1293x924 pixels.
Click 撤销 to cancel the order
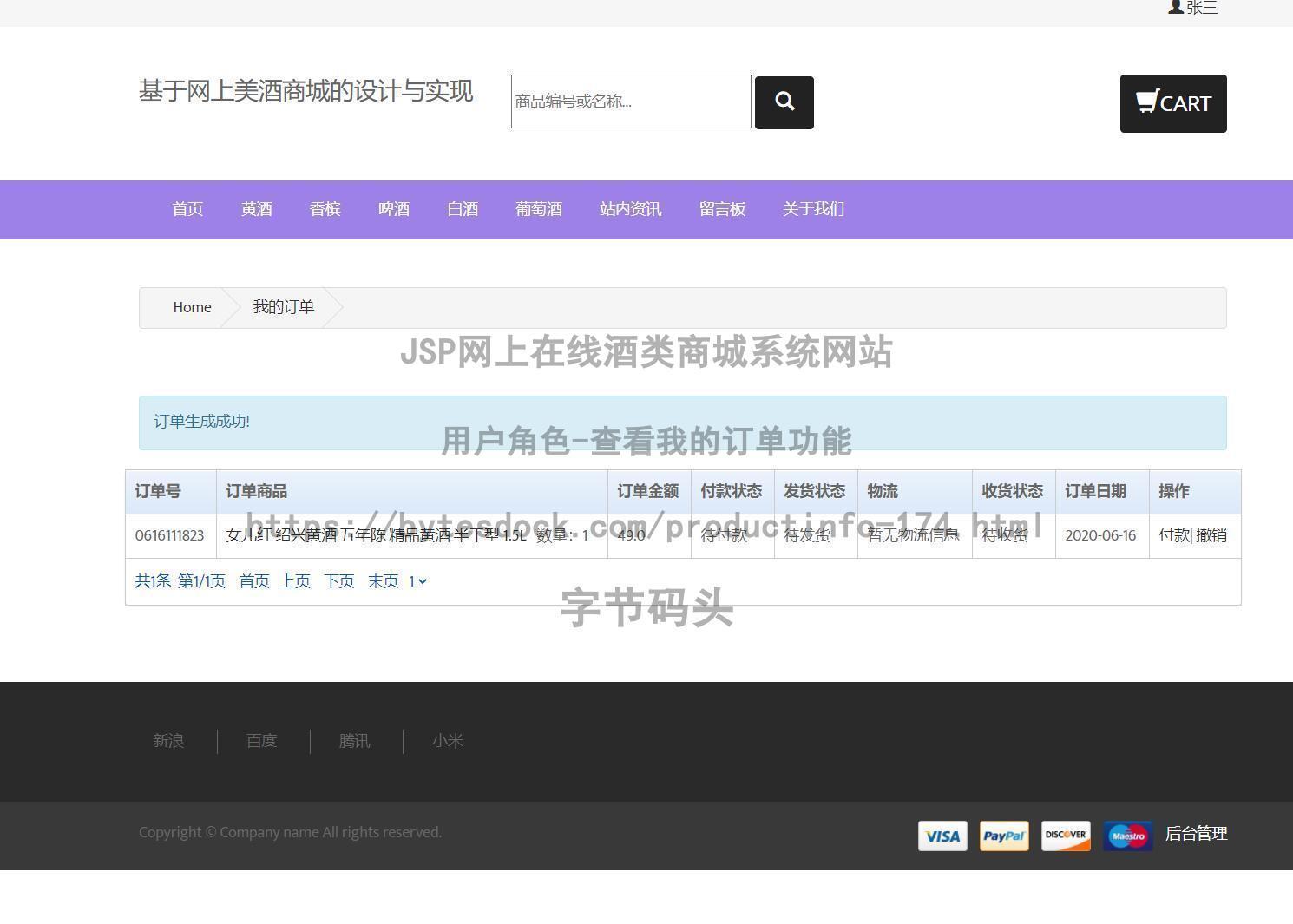coord(1213,535)
